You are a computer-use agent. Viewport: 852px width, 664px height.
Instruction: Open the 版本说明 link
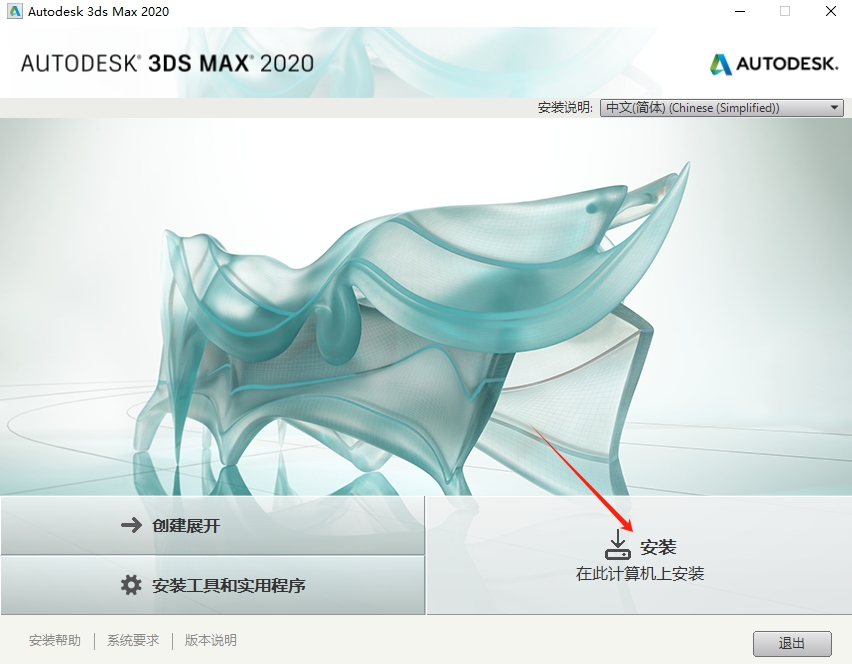[x=211, y=640]
